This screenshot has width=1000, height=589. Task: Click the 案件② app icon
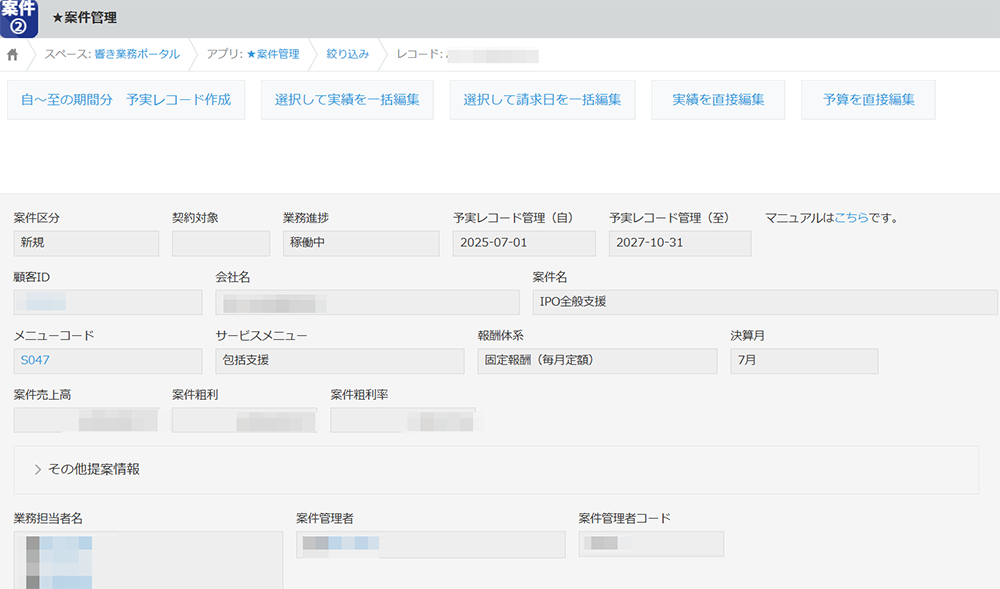(19, 18)
